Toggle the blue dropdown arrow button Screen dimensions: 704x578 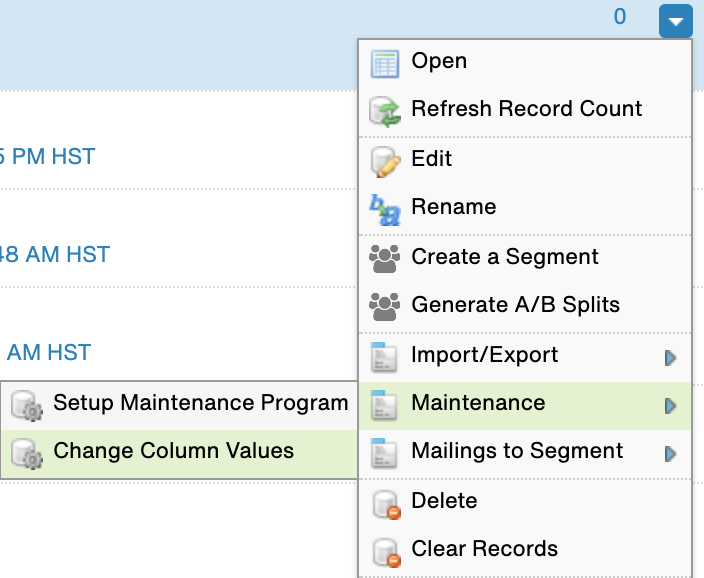tap(676, 21)
